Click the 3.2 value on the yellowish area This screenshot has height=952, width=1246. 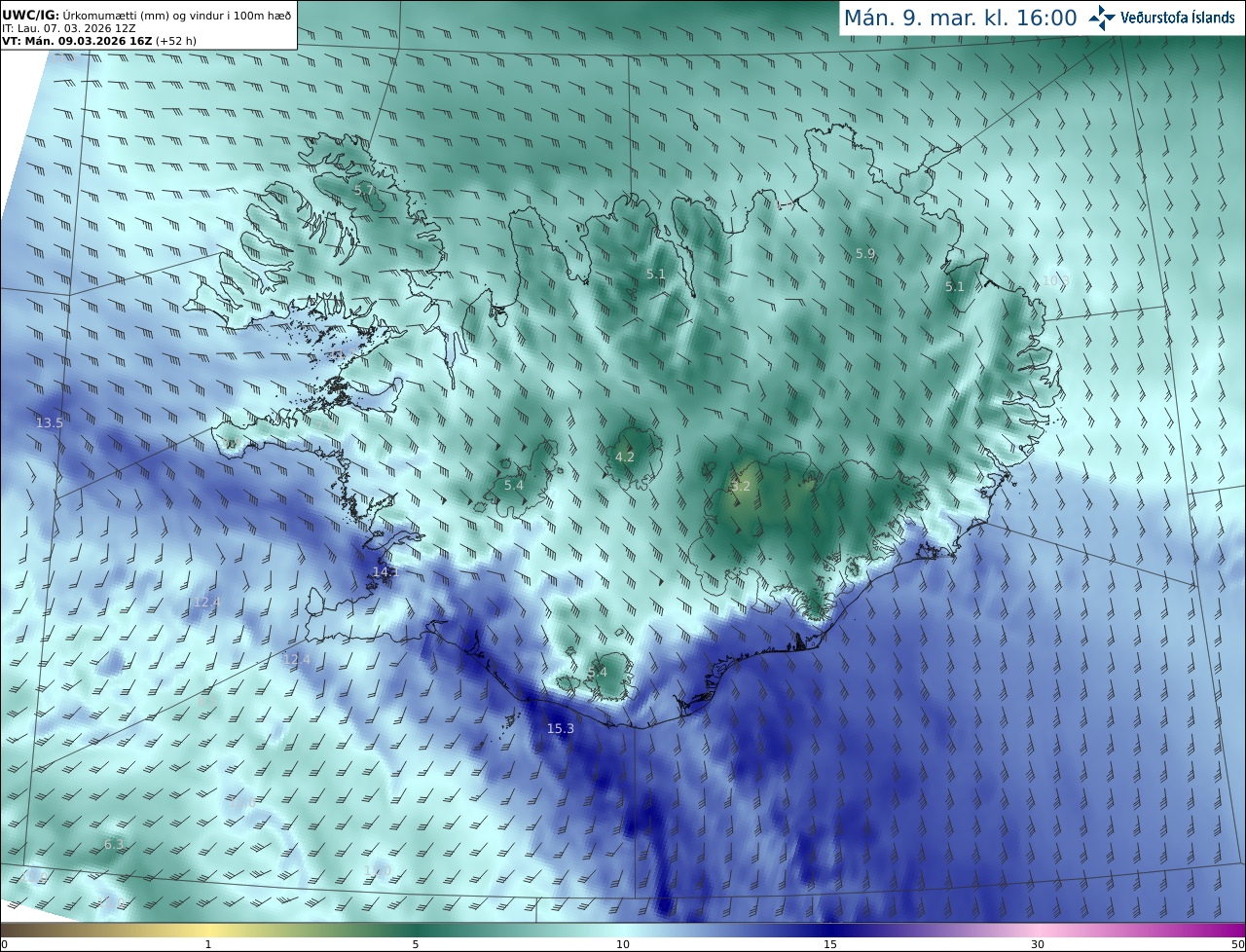pyautogui.click(x=741, y=486)
